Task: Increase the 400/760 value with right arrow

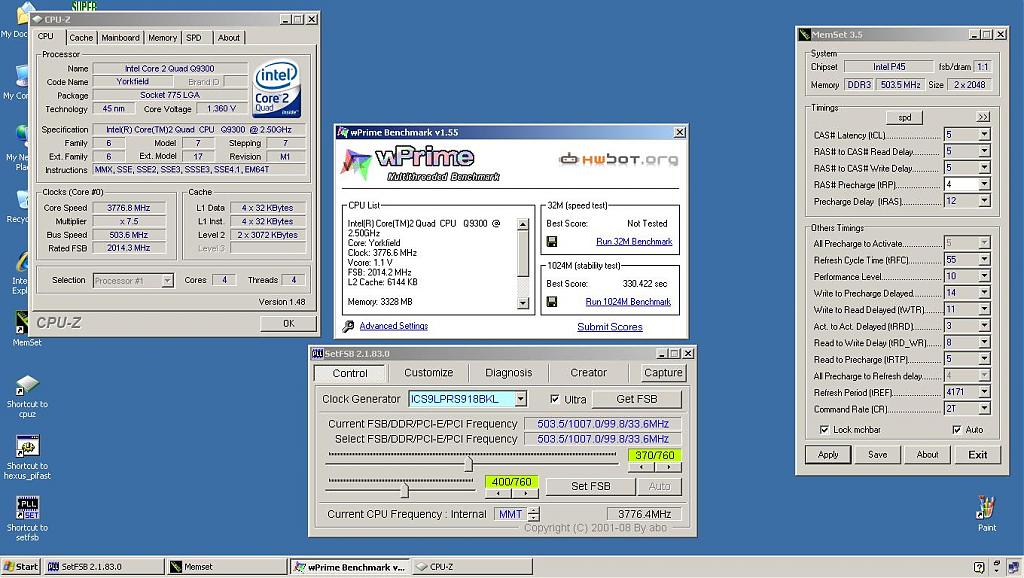Action: [x=525, y=493]
